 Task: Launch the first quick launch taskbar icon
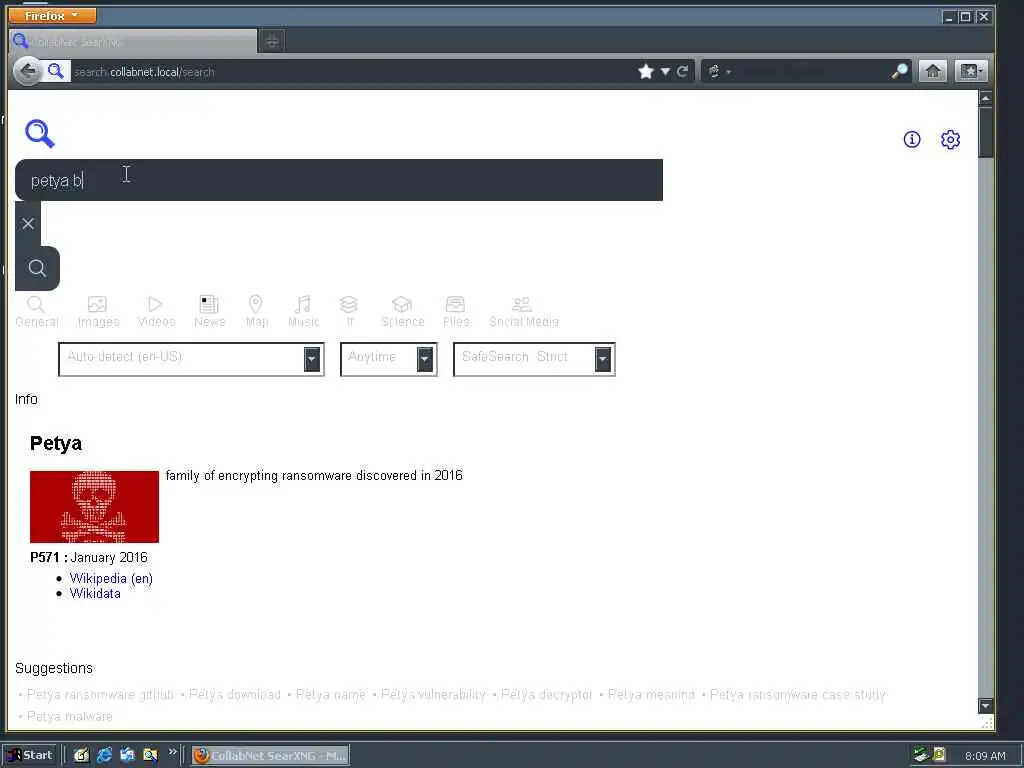(81, 755)
